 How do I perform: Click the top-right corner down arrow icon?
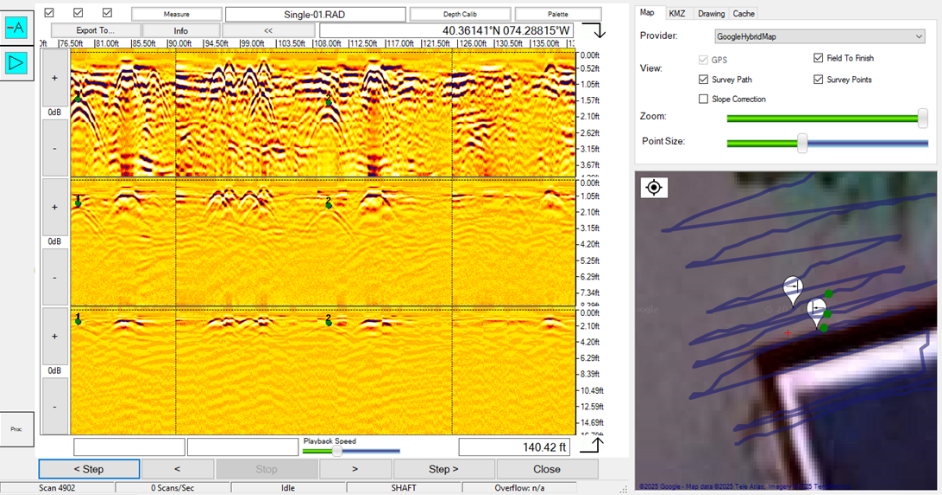[592, 31]
